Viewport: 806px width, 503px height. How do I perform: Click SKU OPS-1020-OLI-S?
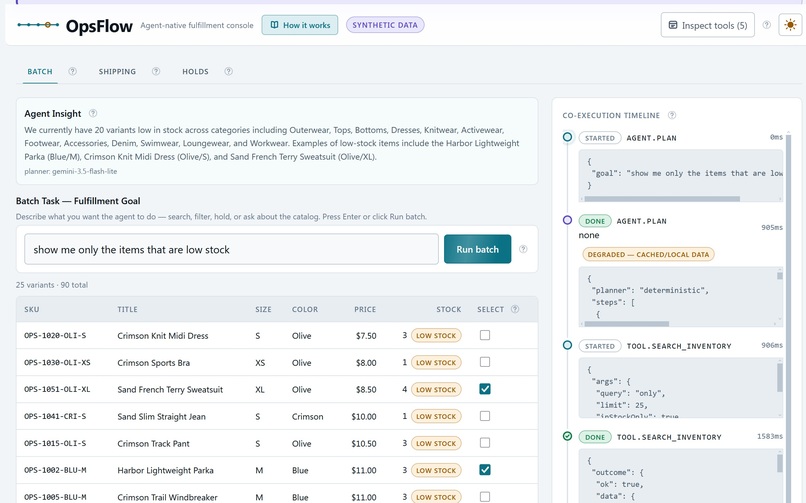(55, 336)
